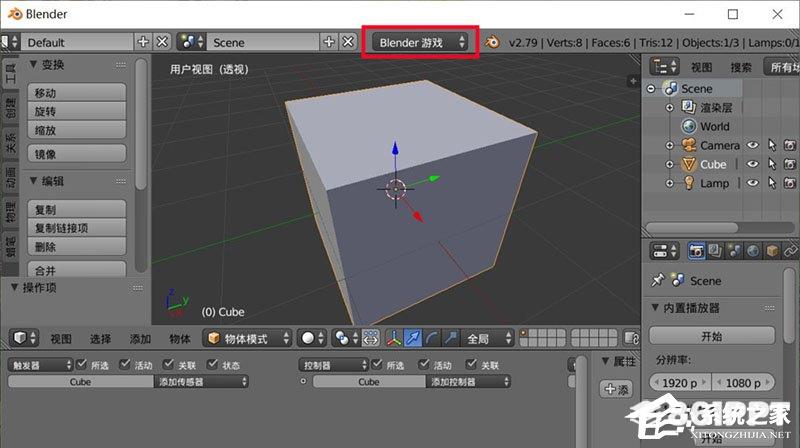Toggle sensors 活动 checkbox
This screenshot has width=800, height=448.
[x=124, y=364]
